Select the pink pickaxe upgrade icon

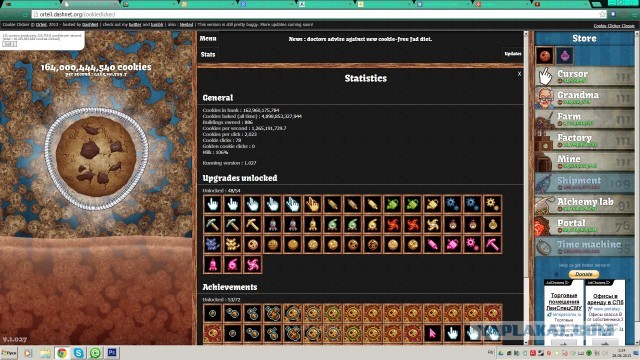click(493, 244)
